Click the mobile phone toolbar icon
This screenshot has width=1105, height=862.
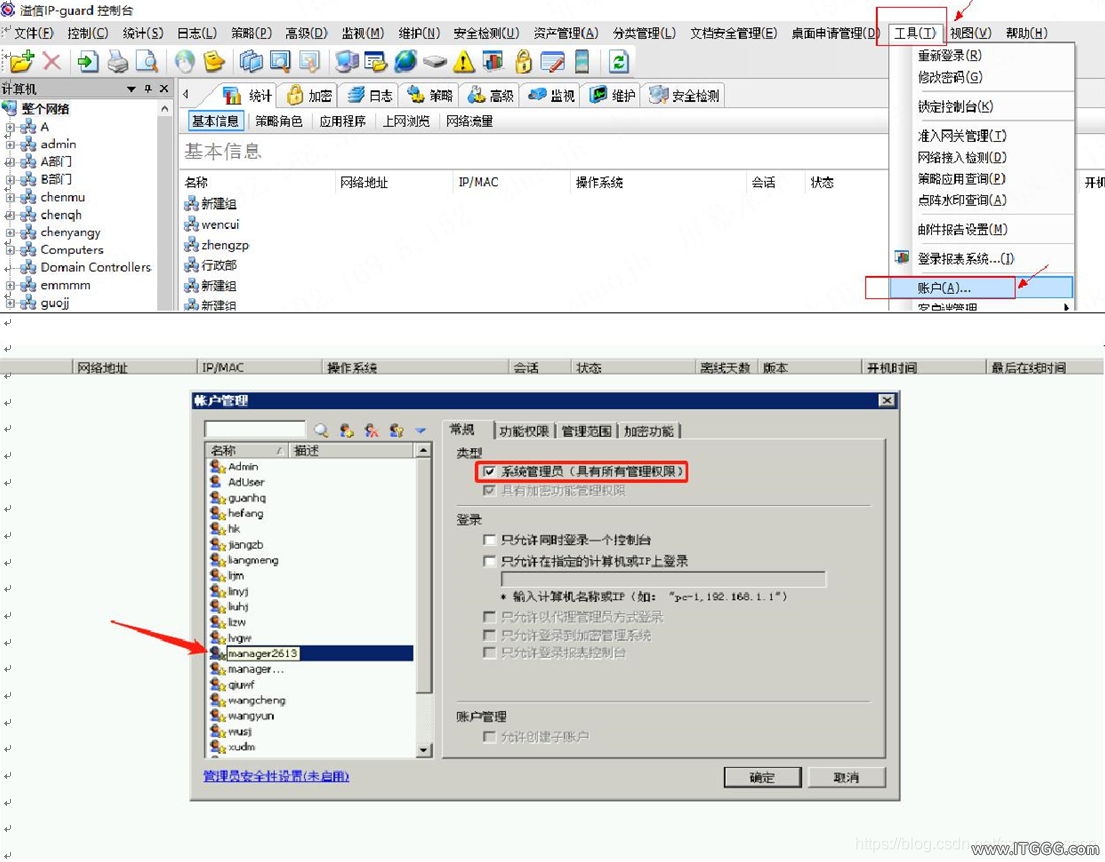pyautogui.click(x=582, y=62)
